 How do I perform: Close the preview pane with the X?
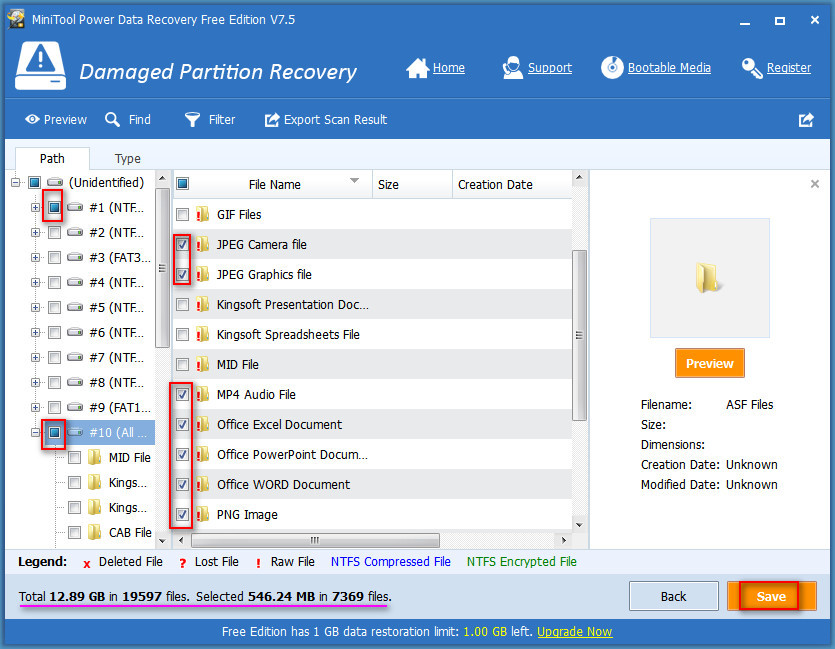[815, 184]
